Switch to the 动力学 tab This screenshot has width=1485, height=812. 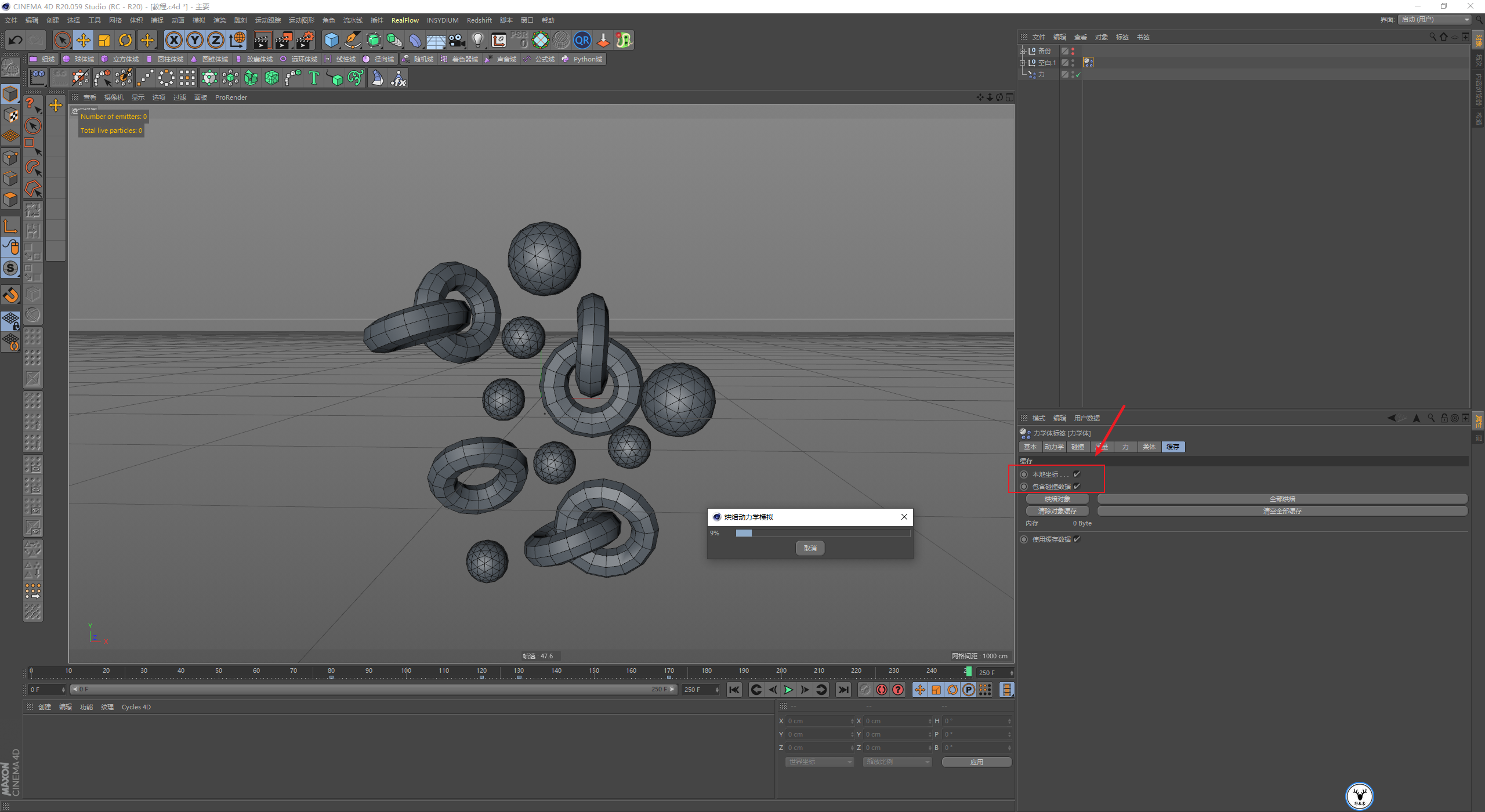click(1053, 447)
